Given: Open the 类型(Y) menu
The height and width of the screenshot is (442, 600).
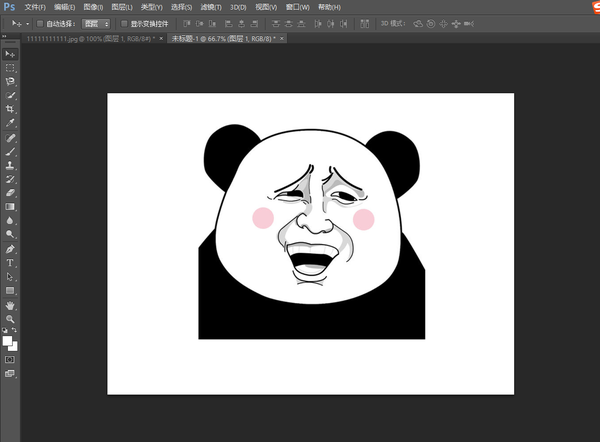Looking at the screenshot, I should 152,7.
